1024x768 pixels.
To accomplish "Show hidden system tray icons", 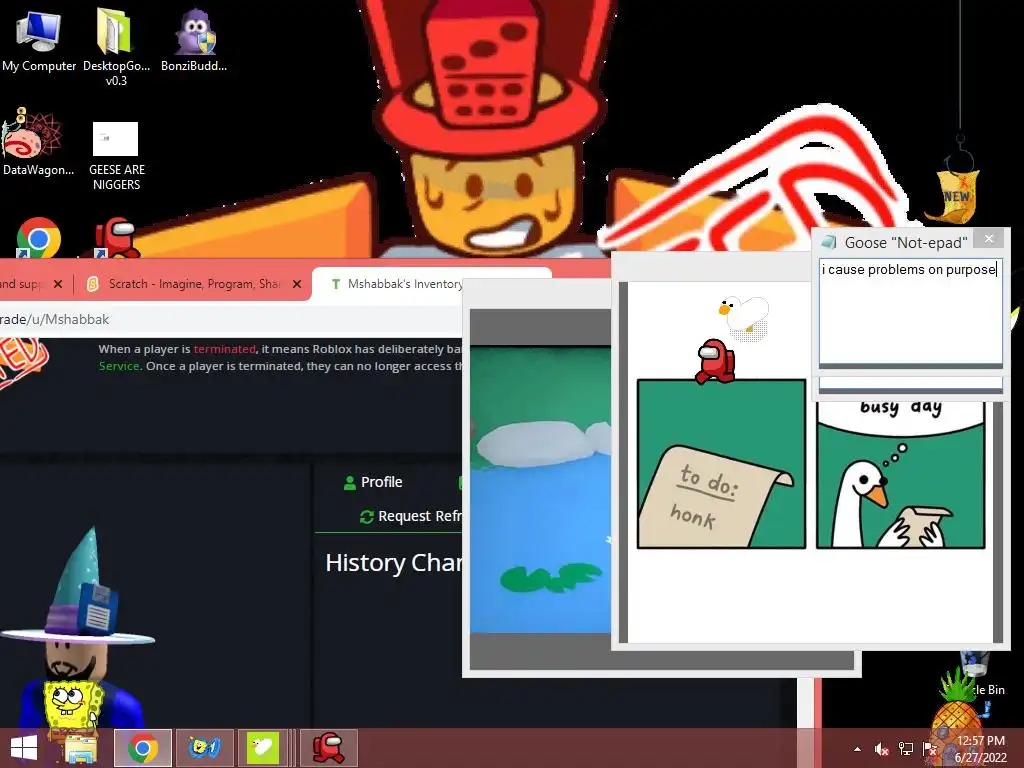I will (857, 749).
